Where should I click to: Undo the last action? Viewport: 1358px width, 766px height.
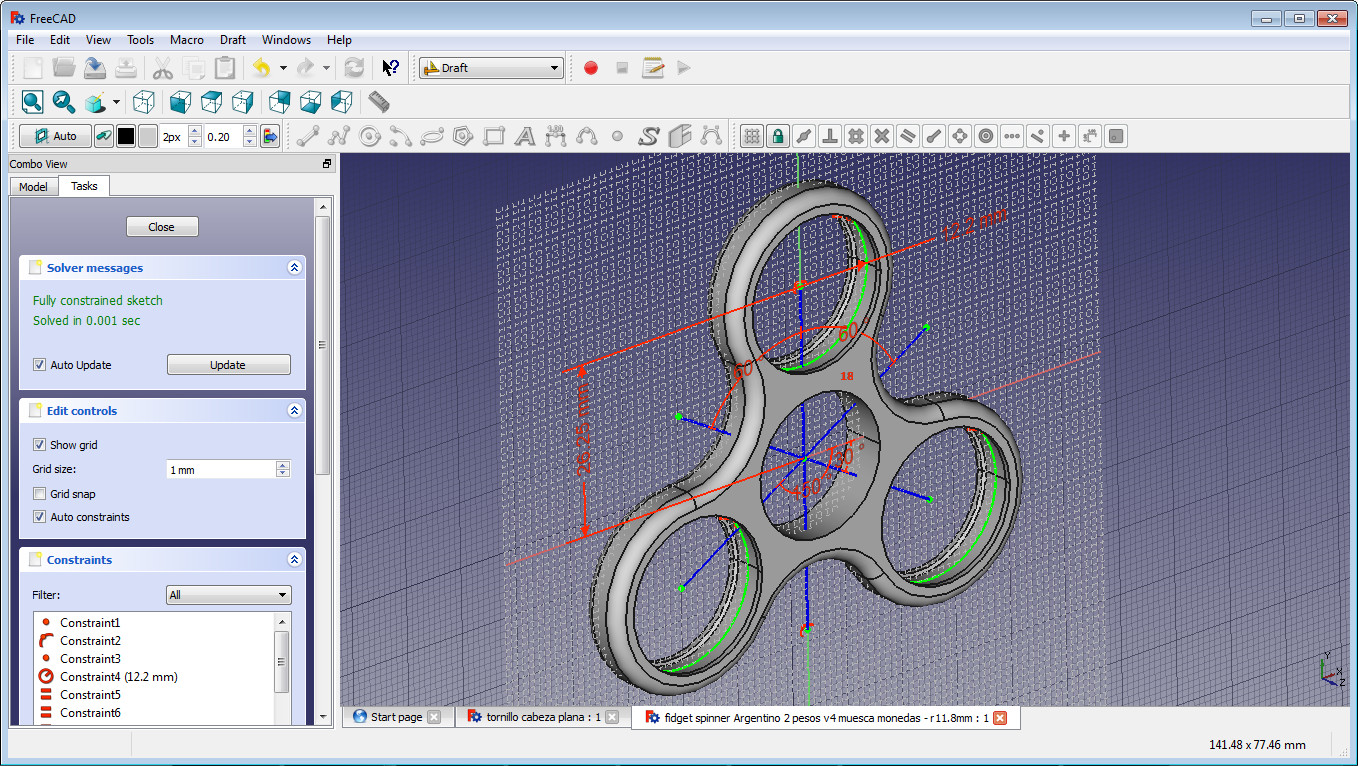(x=262, y=68)
